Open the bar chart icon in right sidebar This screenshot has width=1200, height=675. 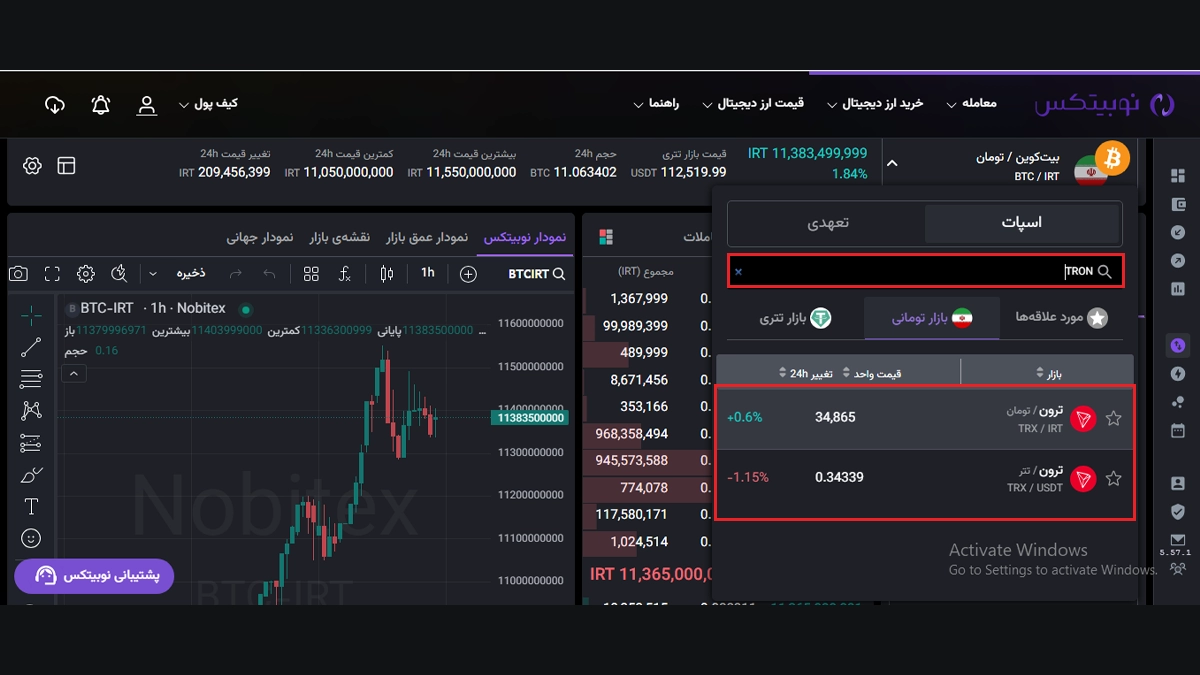[x=1177, y=289]
